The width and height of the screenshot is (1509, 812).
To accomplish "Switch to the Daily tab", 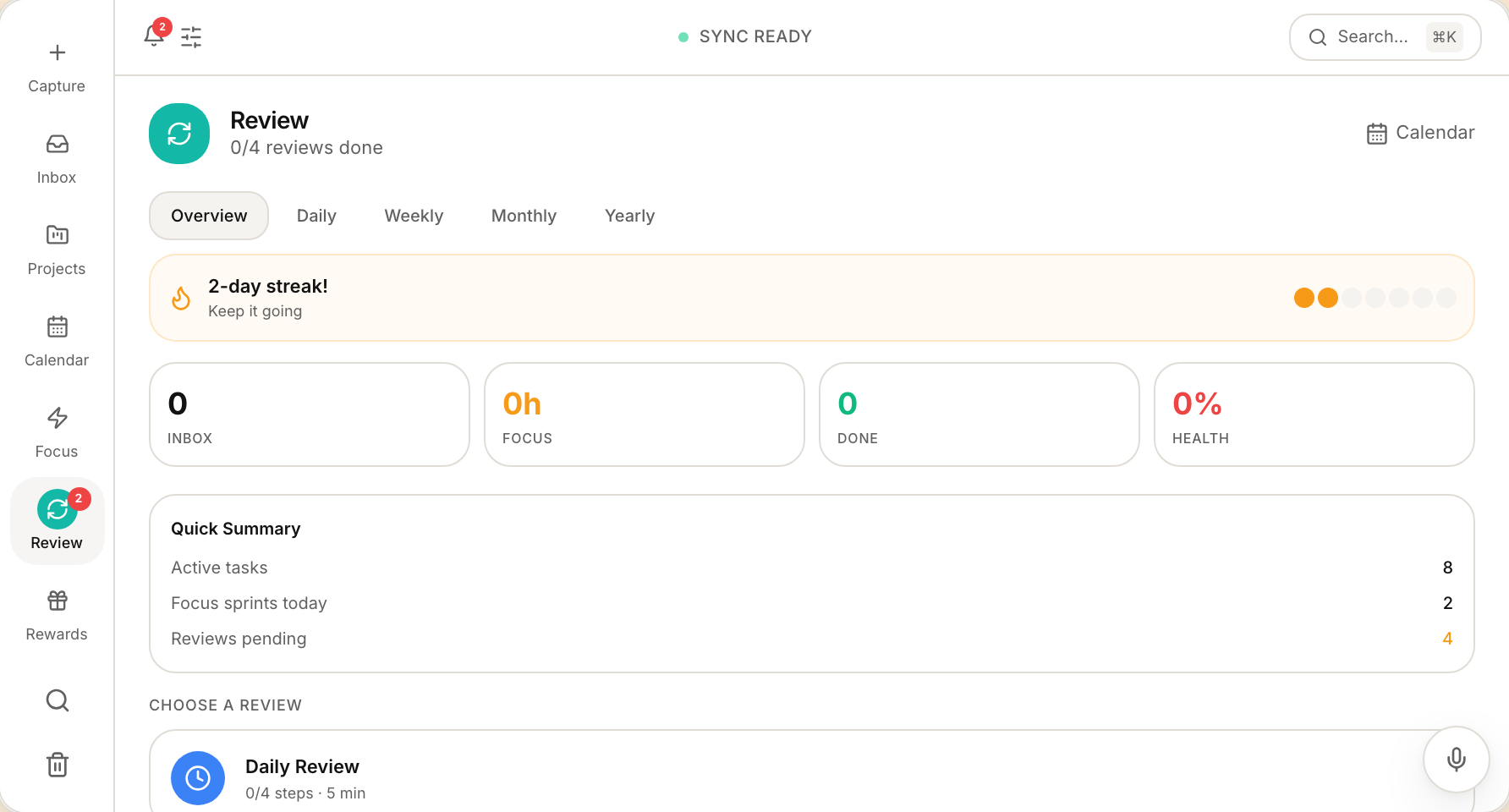I will [x=316, y=216].
